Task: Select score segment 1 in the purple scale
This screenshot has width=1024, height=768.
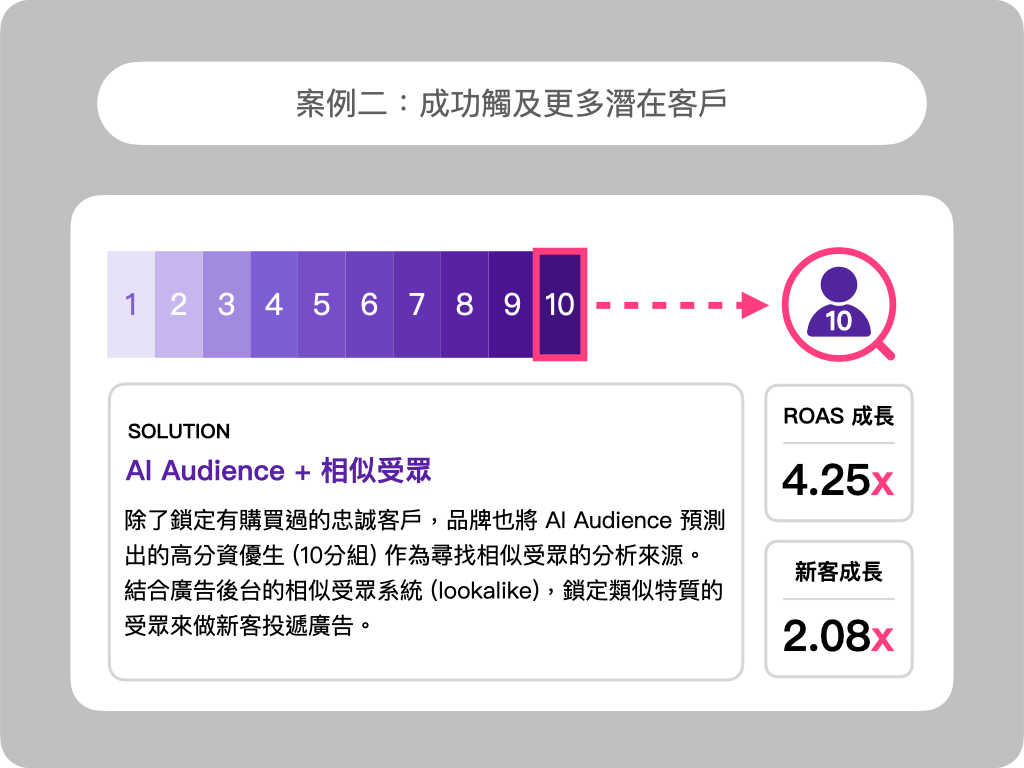Action: tap(131, 304)
